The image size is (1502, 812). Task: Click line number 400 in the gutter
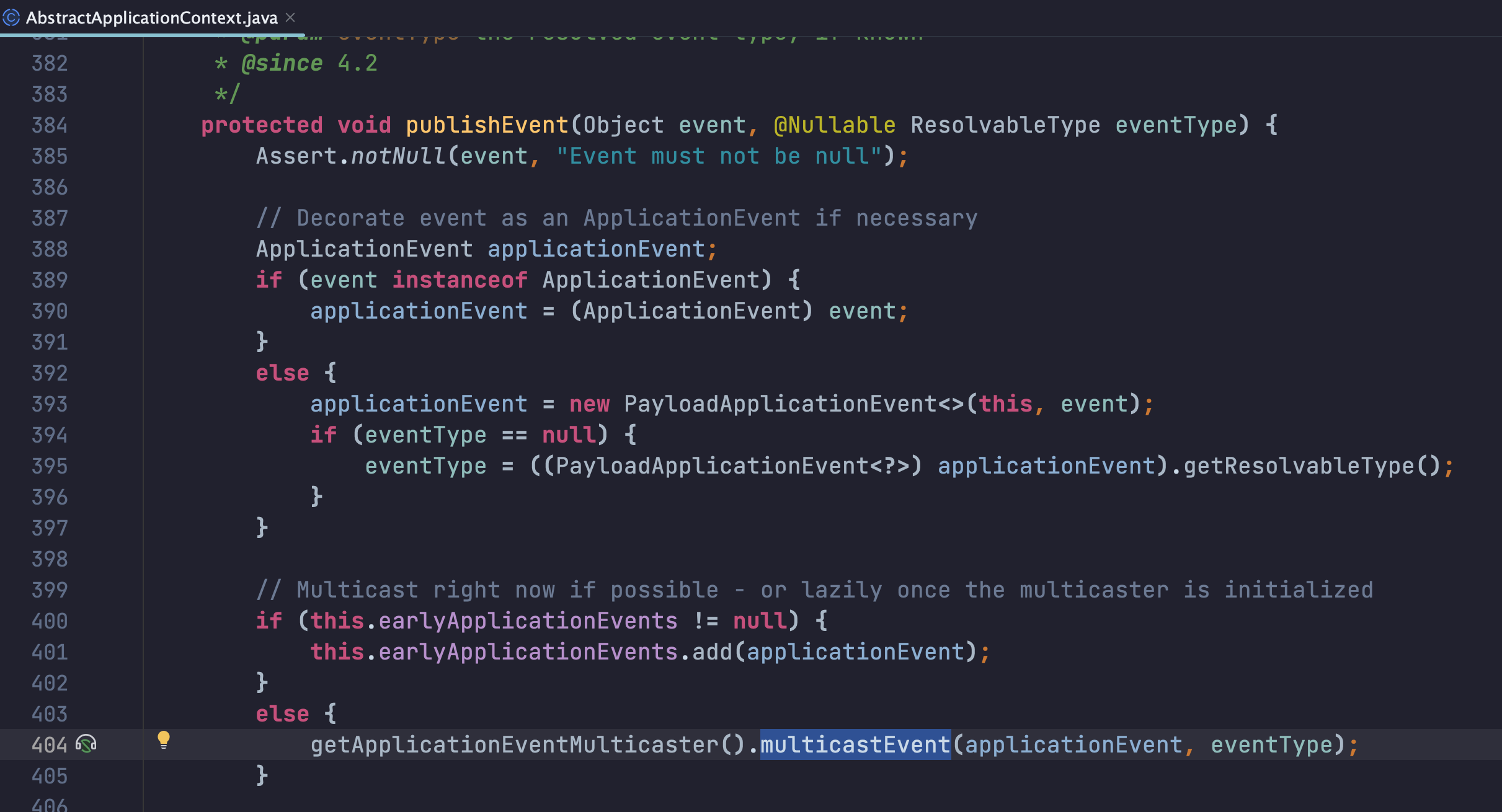50,620
